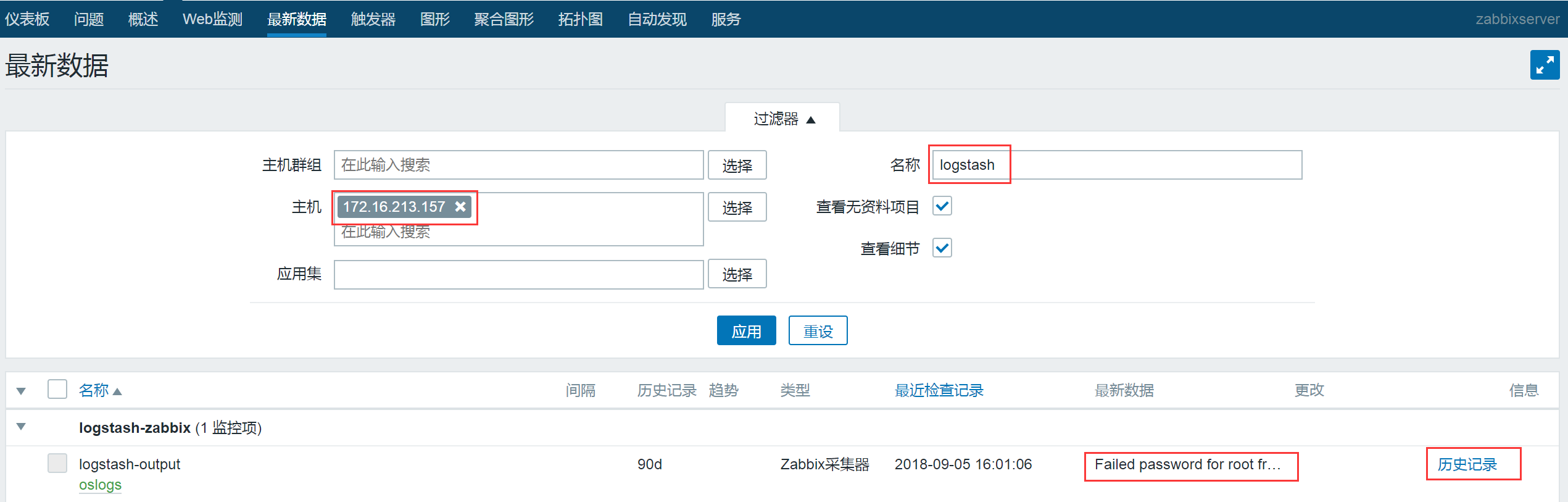
Task: Check the logstash-output row checkbox
Action: [57, 464]
